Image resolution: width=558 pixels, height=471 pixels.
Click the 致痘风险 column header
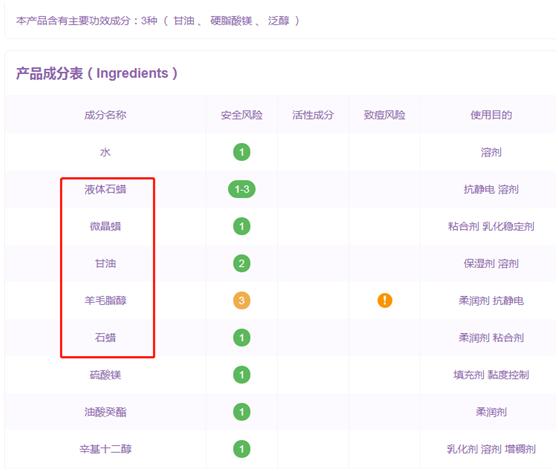(x=384, y=115)
